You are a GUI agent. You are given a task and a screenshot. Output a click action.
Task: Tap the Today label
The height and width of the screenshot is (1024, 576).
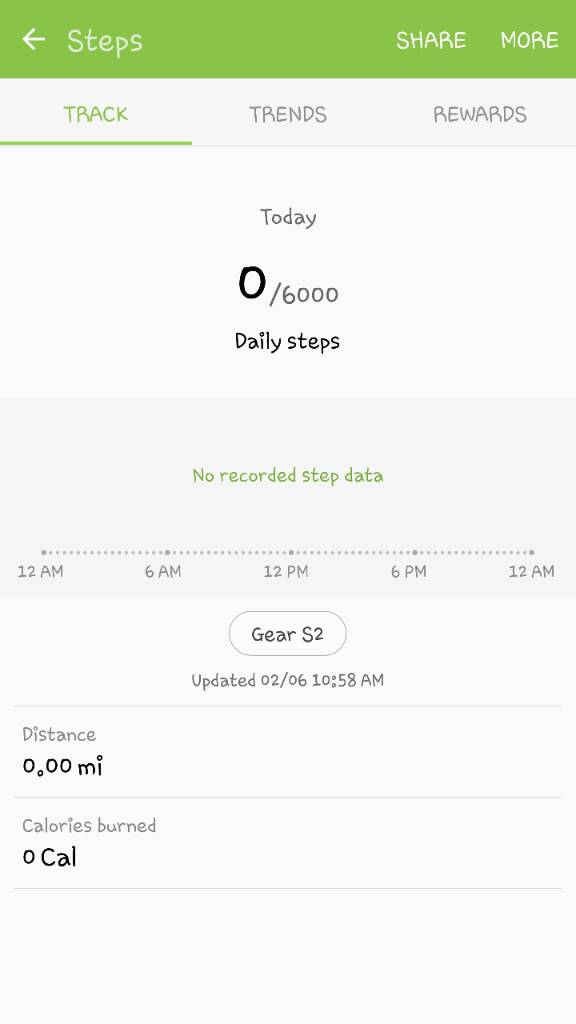click(288, 217)
